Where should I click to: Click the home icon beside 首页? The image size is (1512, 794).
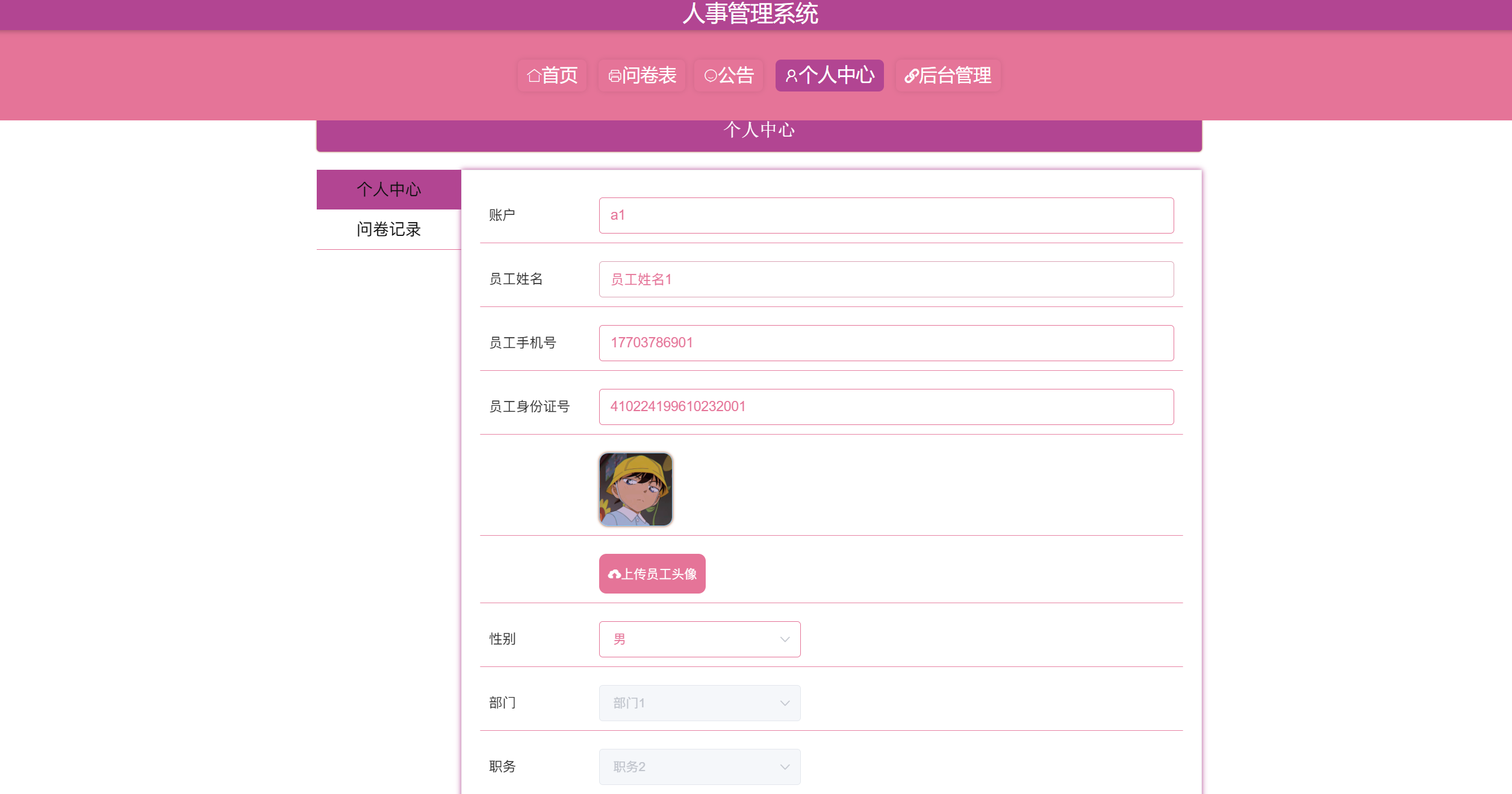click(x=534, y=76)
